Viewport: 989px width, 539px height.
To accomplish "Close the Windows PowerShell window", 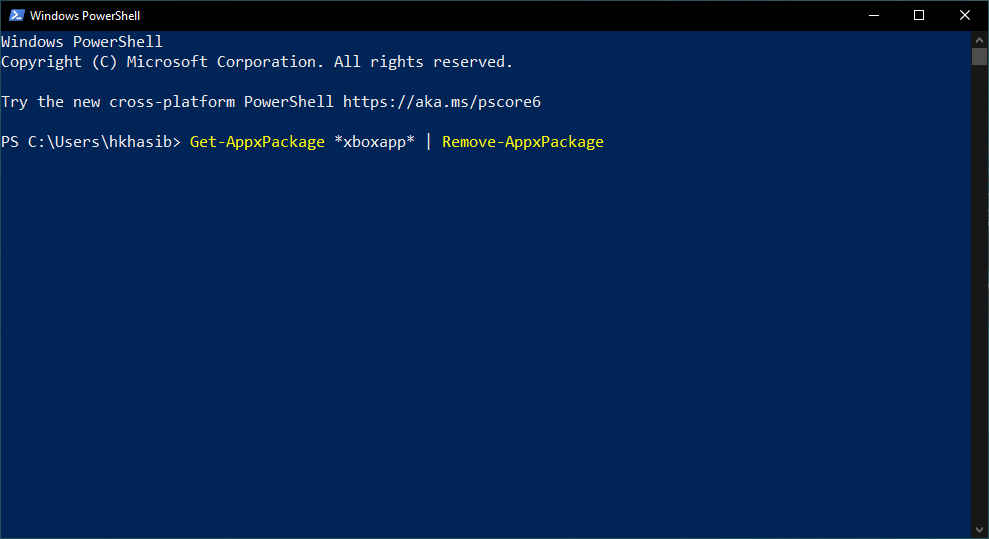I will pyautogui.click(x=965, y=16).
